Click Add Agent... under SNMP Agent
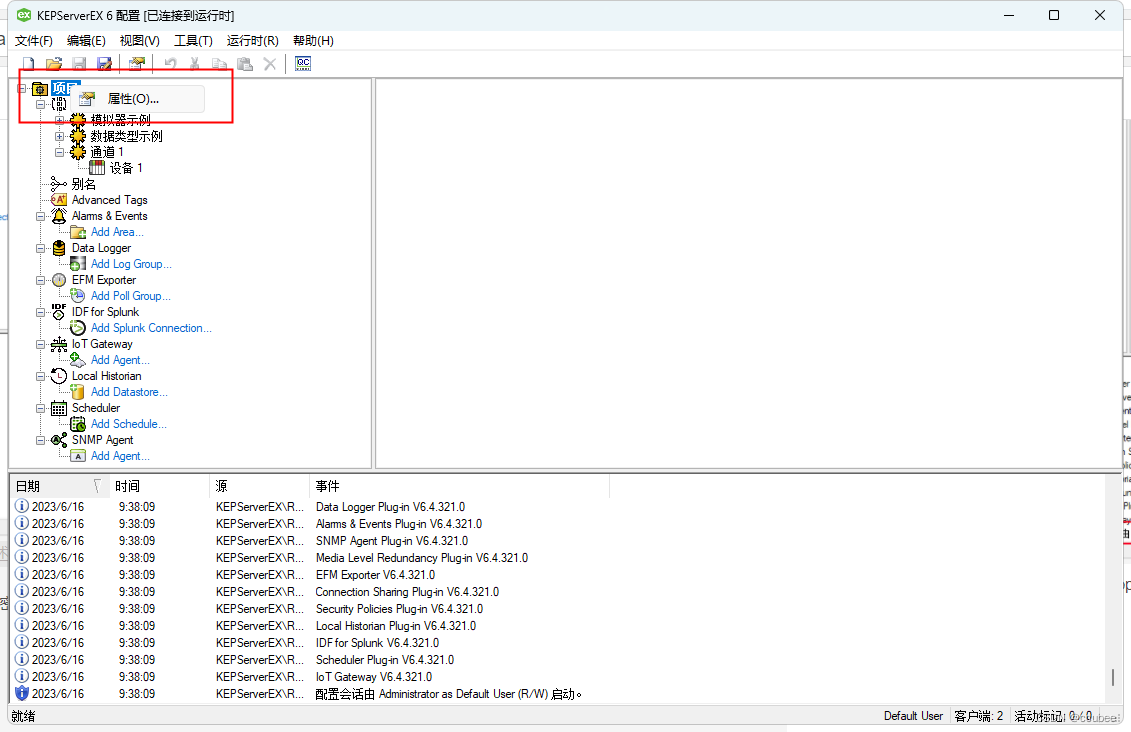Screen dimensions: 1131x732 point(120,456)
